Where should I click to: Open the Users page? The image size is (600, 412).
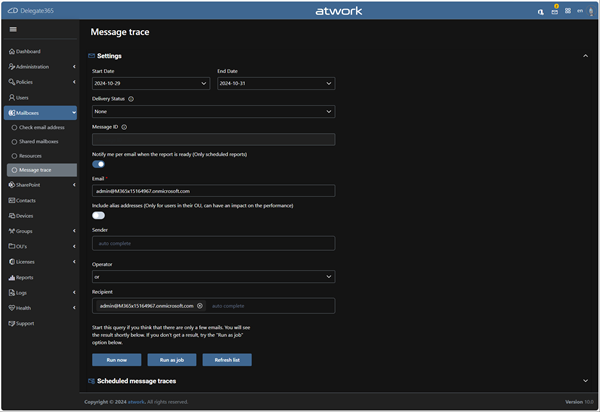pyautogui.click(x=18, y=98)
